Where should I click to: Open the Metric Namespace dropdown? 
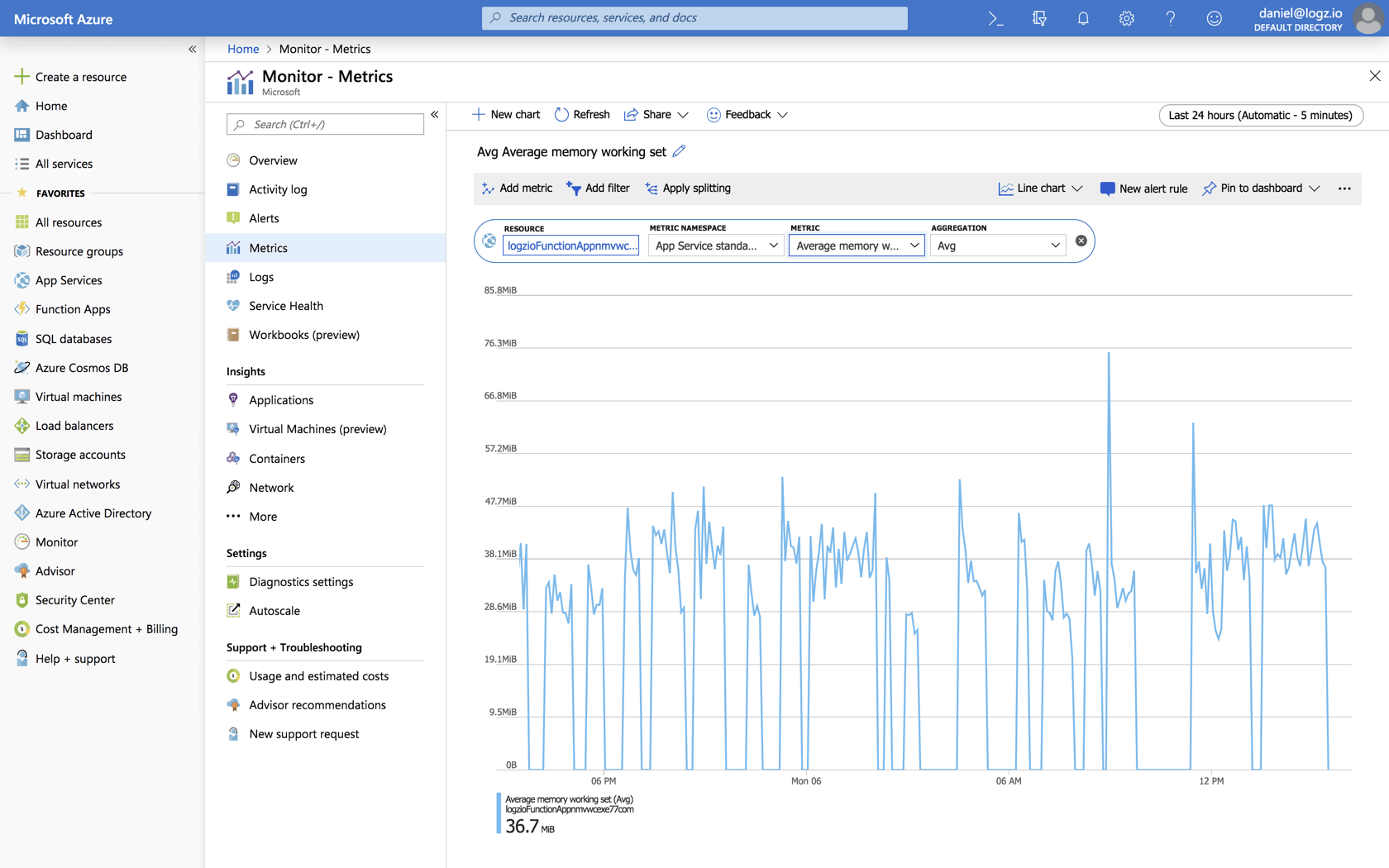pyautogui.click(x=716, y=246)
